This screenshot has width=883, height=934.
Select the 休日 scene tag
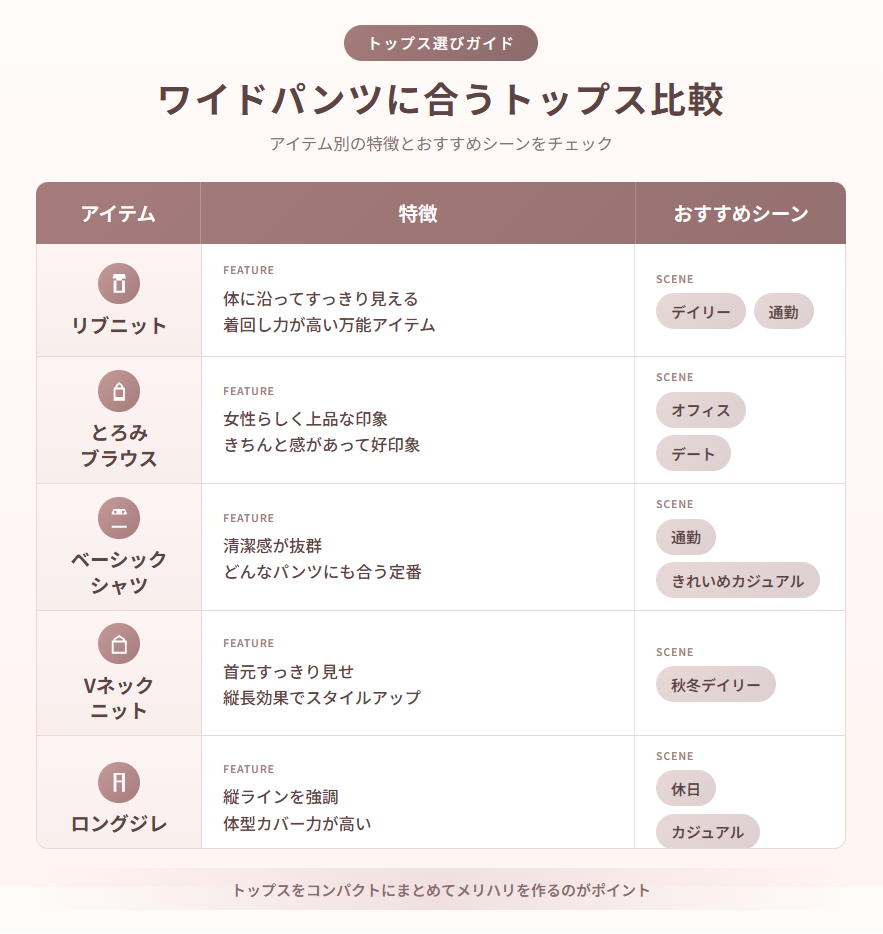tap(686, 789)
